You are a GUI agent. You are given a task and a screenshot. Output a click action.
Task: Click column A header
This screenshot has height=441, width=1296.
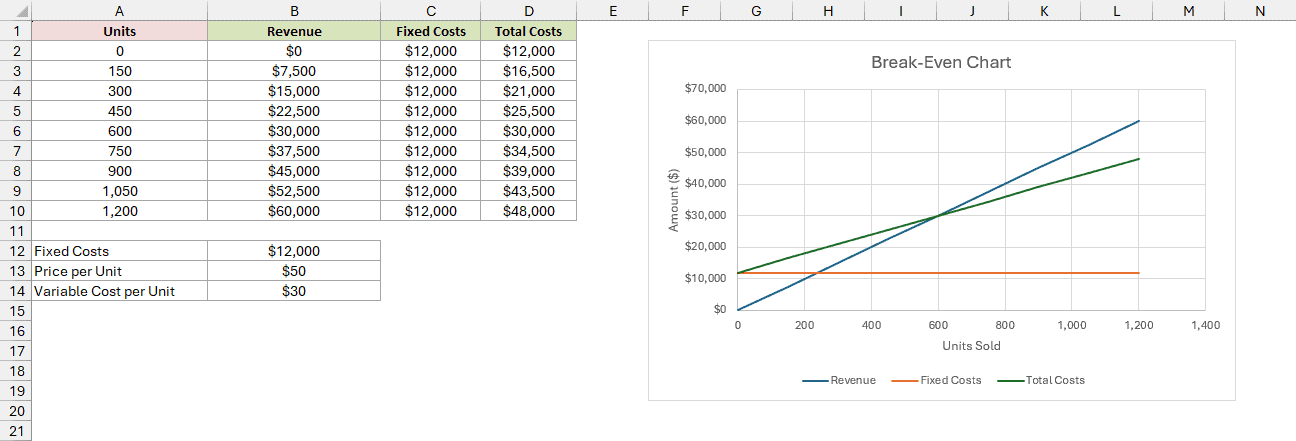click(120, 11)
